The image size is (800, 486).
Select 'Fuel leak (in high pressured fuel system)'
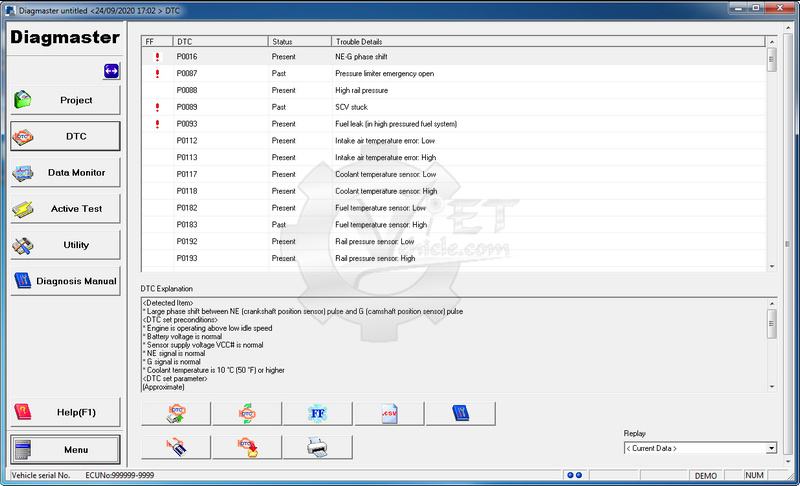click(x=396, y=124)
